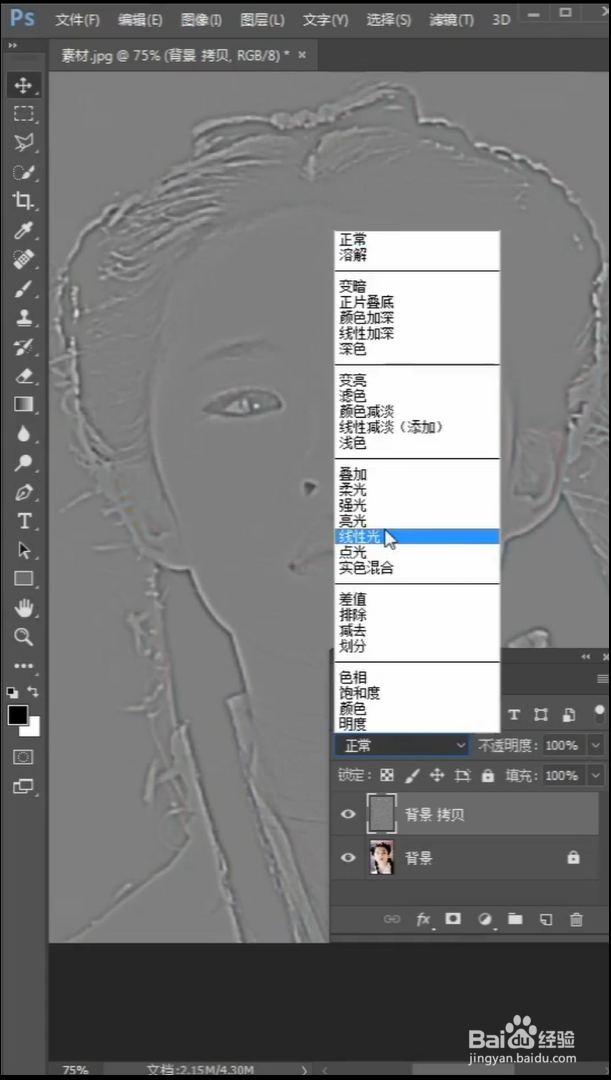Image resolution: width=611 pixels, height=1080 pixels.
Task: Open the Layers panel flyout menu
Action: point(603,679)
